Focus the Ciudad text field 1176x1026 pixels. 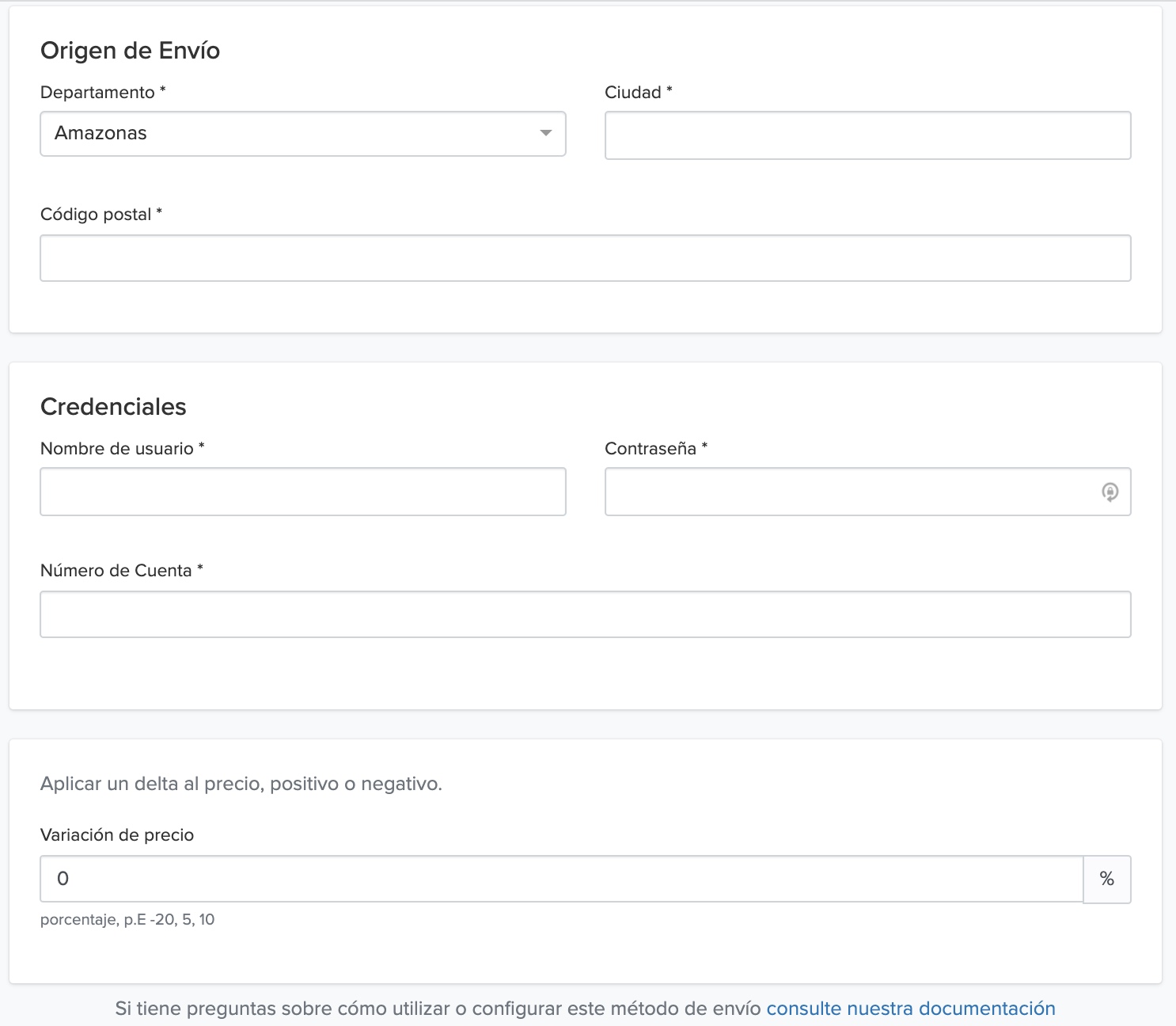tap(867, 135)
